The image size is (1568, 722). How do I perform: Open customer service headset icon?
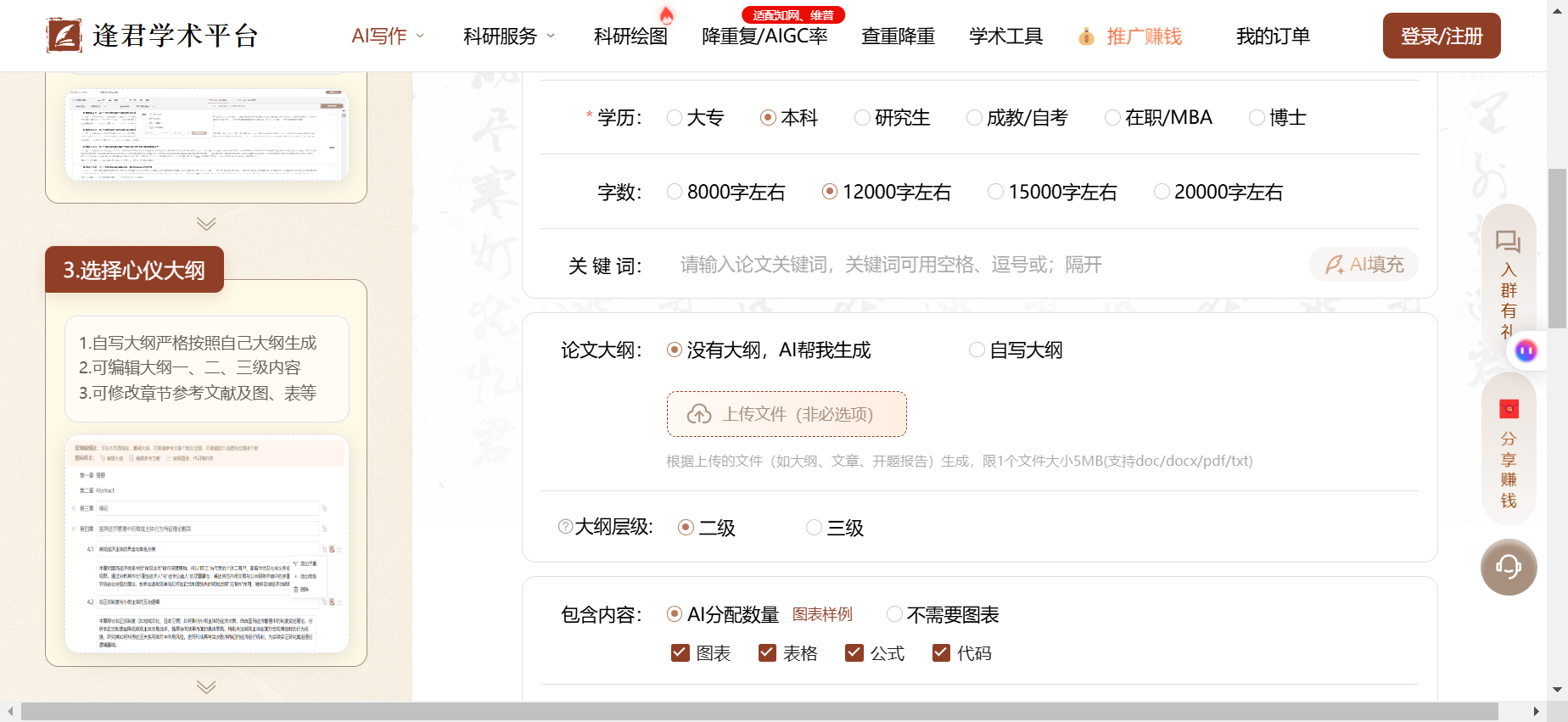coord(1509,567)
